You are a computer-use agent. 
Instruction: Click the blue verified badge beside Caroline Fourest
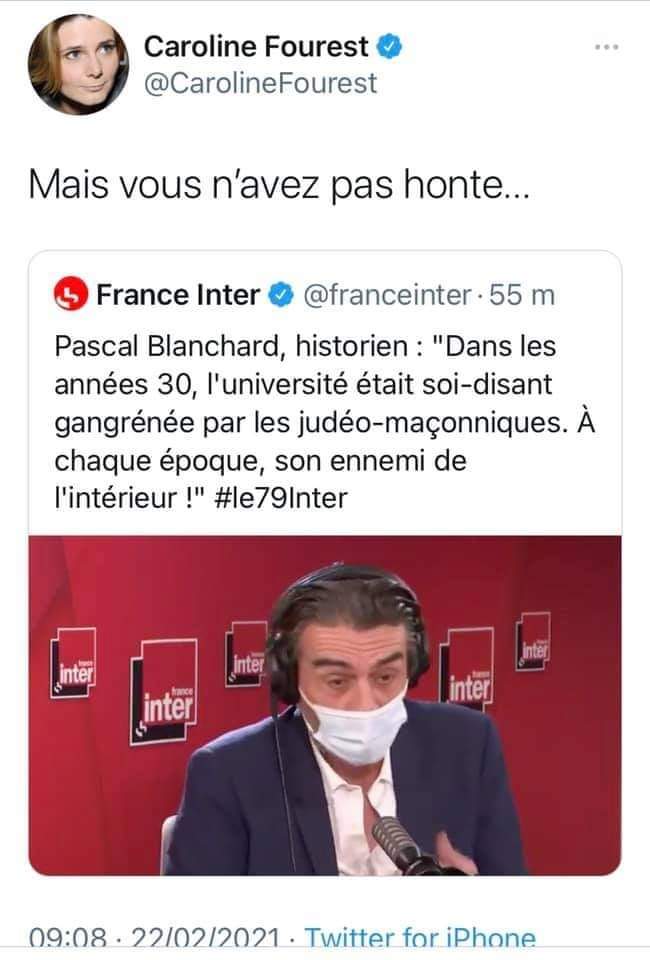389,47
